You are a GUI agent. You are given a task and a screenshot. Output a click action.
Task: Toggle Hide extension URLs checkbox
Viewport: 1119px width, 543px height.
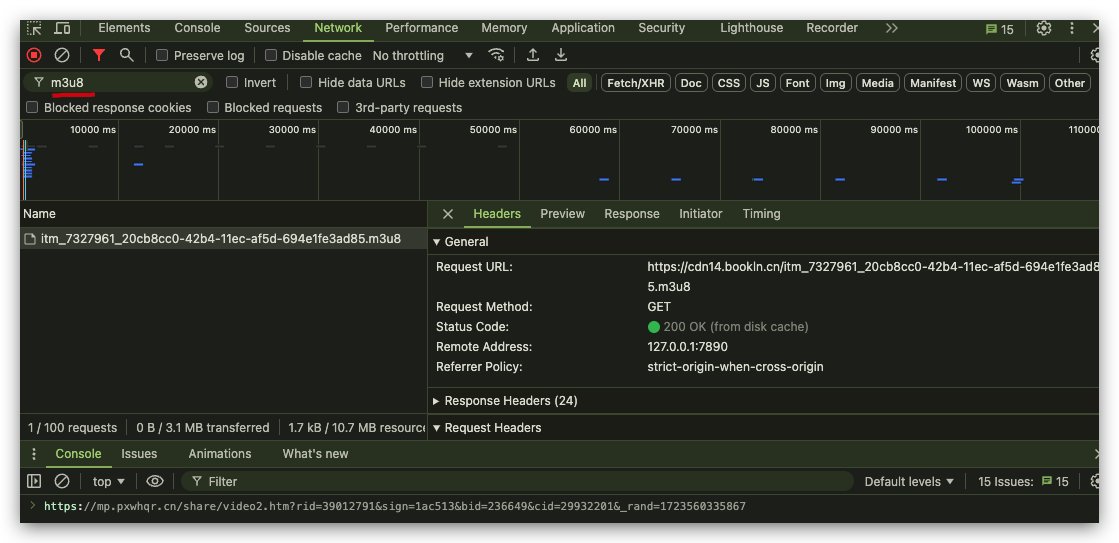pyautogui.click(x=427, y=82)
